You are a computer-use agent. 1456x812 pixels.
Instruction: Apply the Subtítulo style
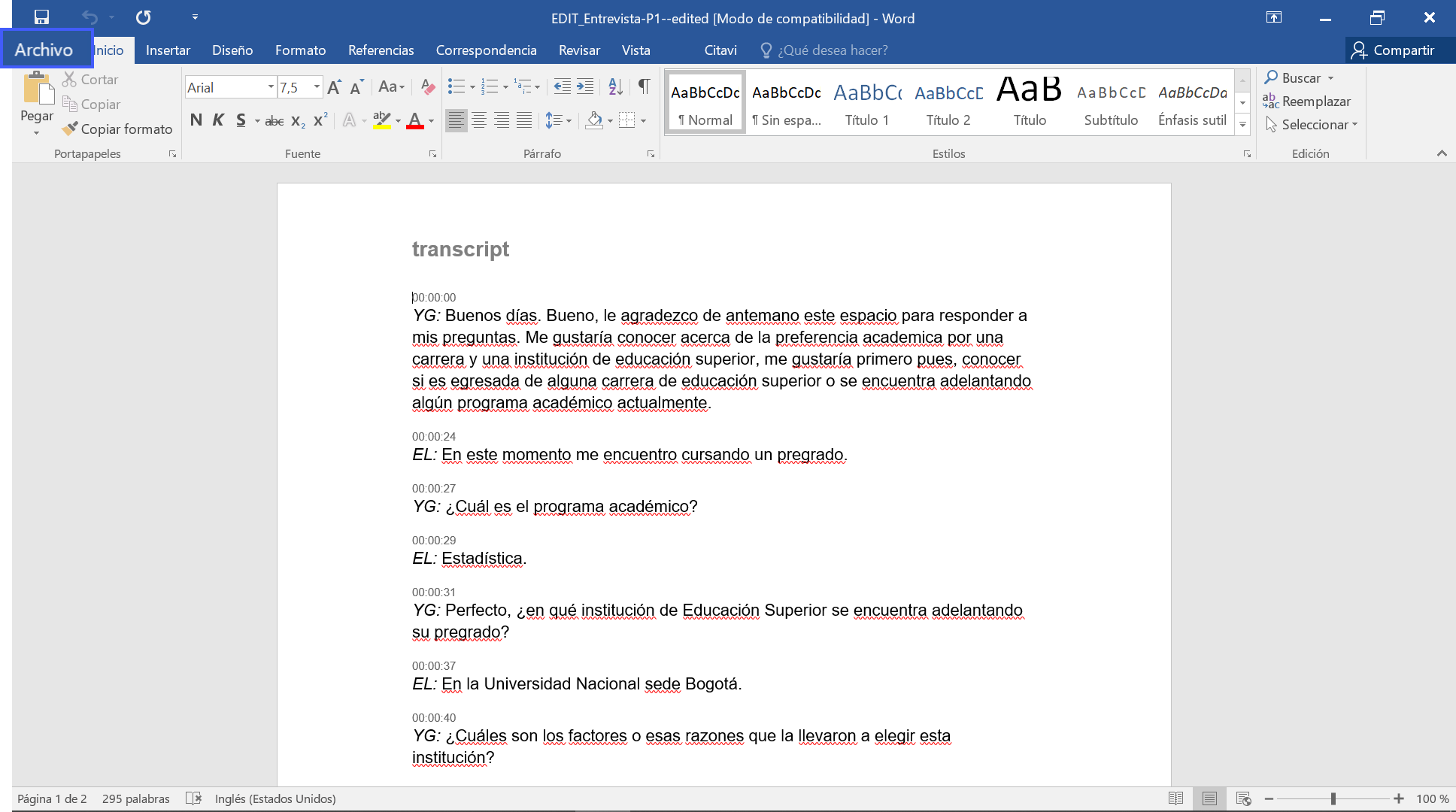tap(1111, 103)
